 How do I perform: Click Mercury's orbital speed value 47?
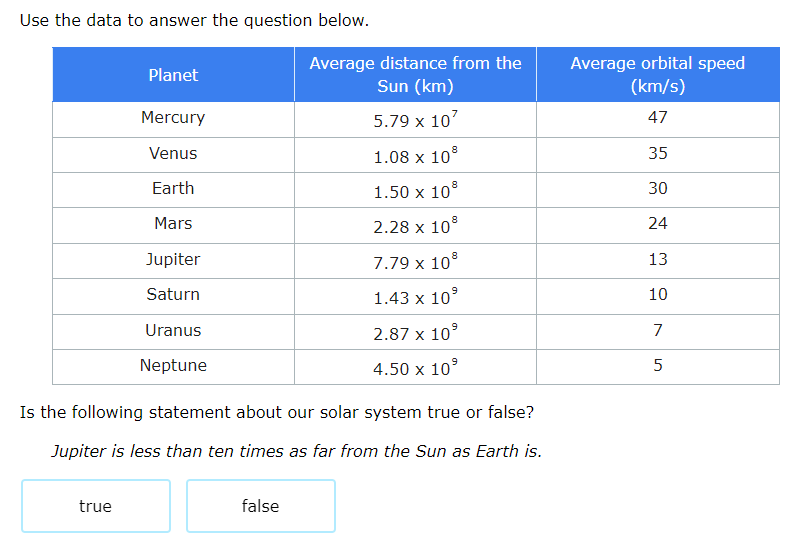(657, 118)
